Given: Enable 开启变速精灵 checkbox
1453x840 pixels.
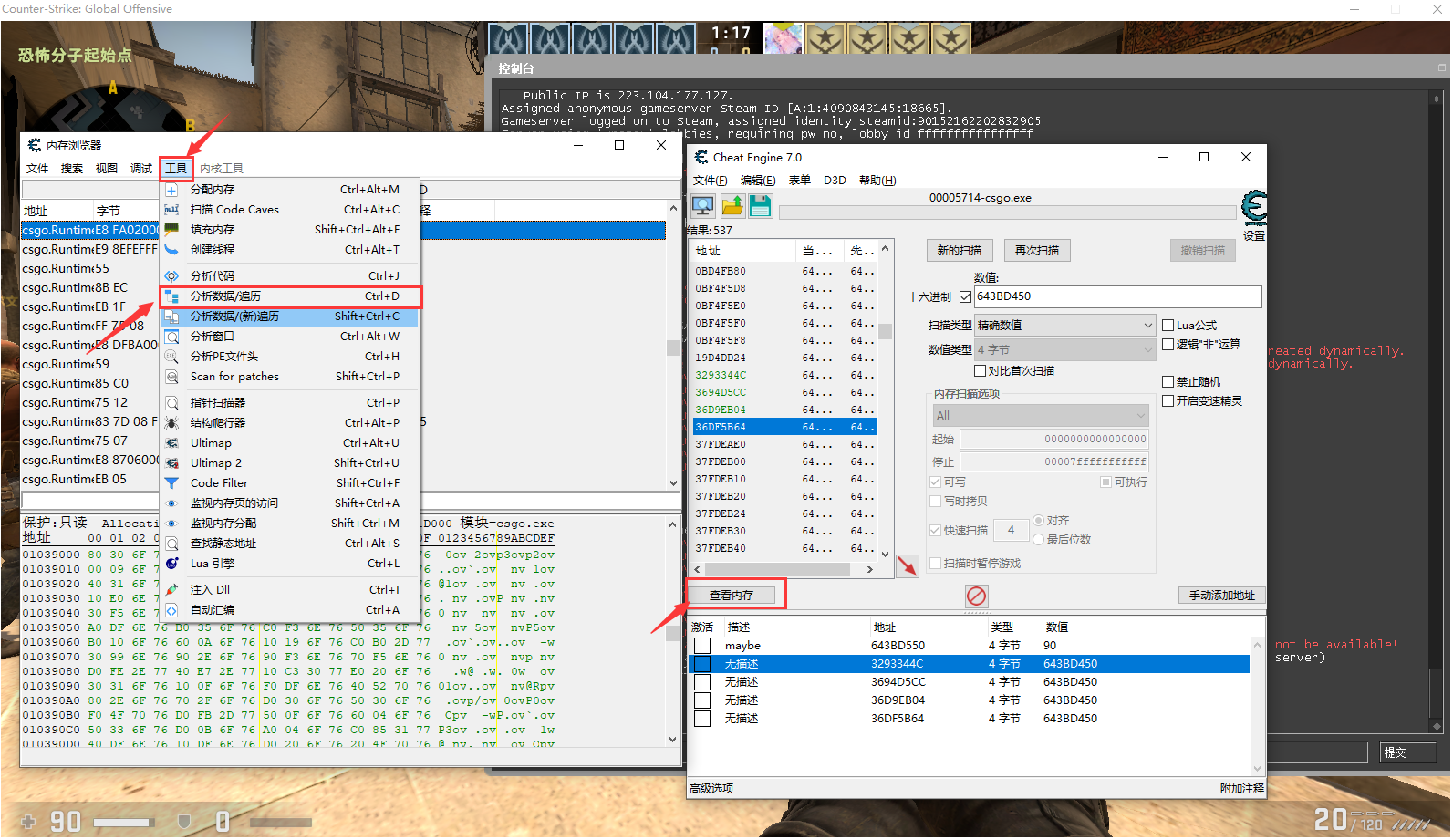Looking at the screenshot, I should pos(1168,401).
